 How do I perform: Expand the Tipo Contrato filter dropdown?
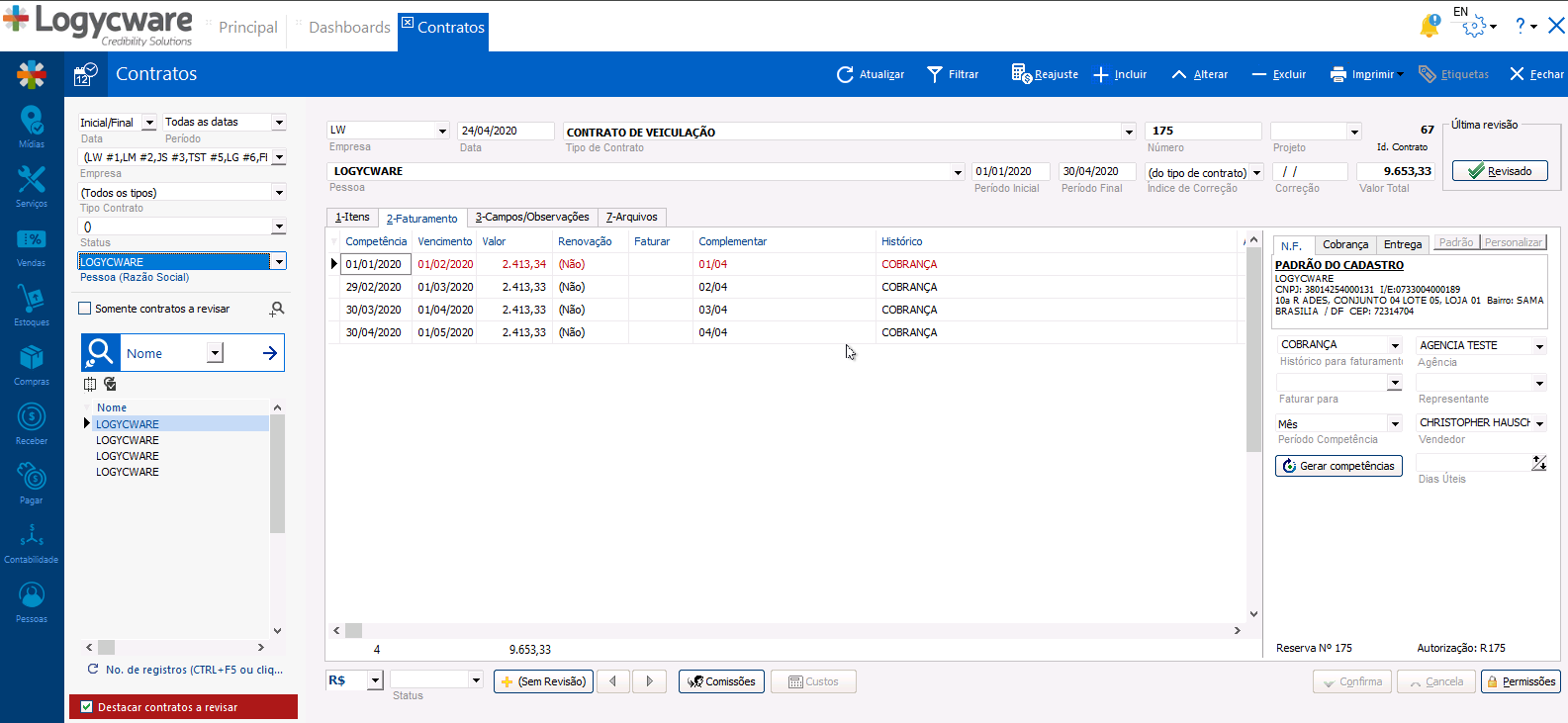point(279,193)
